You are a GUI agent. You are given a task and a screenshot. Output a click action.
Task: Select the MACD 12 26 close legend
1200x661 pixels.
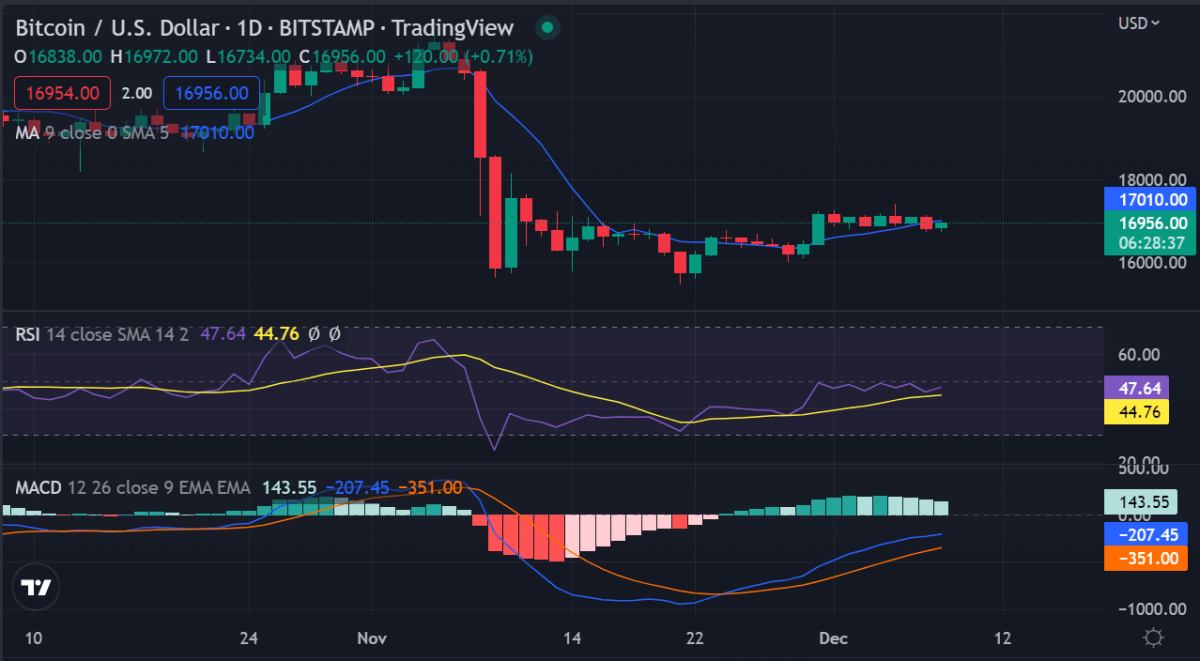pyautogui.click(x=134, y=488)
